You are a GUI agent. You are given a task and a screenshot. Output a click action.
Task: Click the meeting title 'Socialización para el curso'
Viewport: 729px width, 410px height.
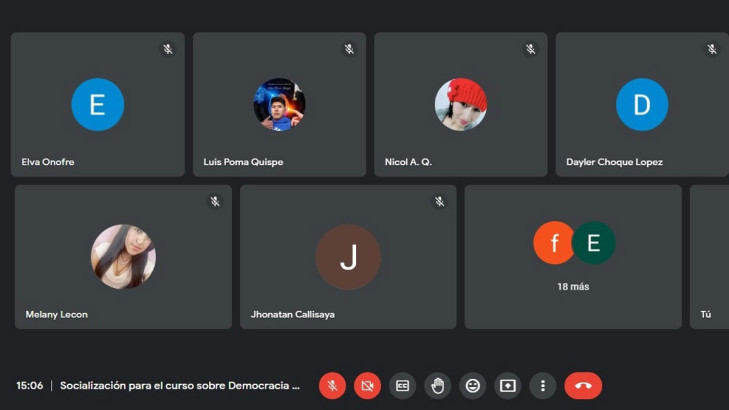click(180, 385)
